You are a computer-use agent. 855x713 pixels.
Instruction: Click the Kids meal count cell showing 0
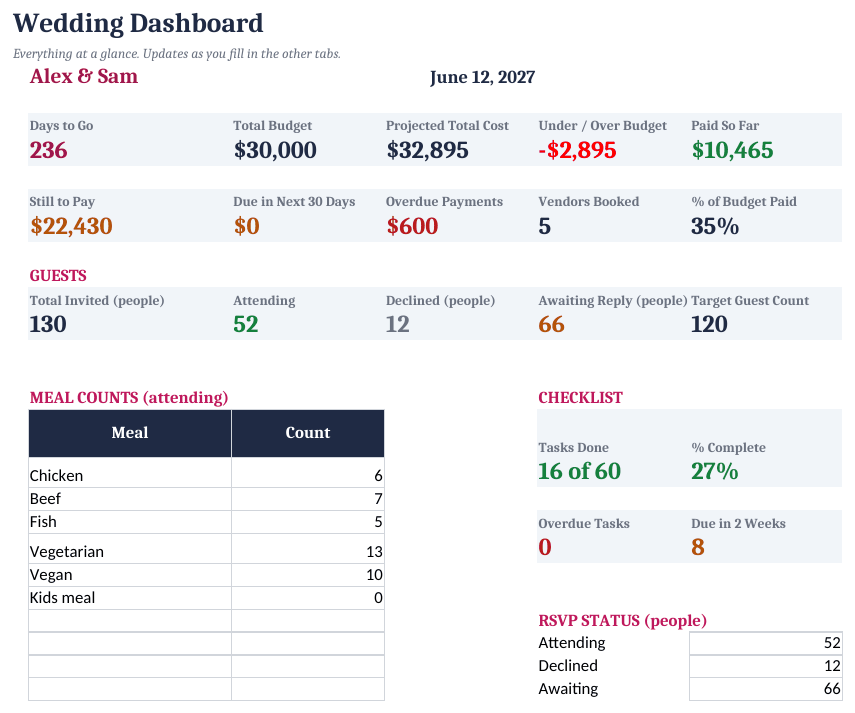coord(308,597)
